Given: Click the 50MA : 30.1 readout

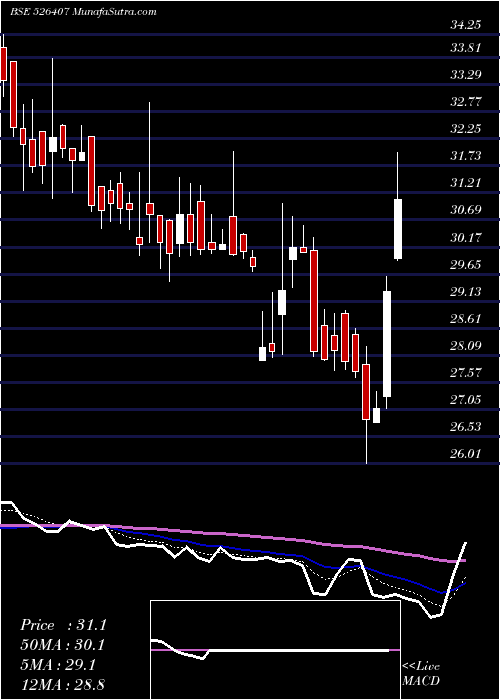Looking at the screenshot, I should [x=62, y=645].
